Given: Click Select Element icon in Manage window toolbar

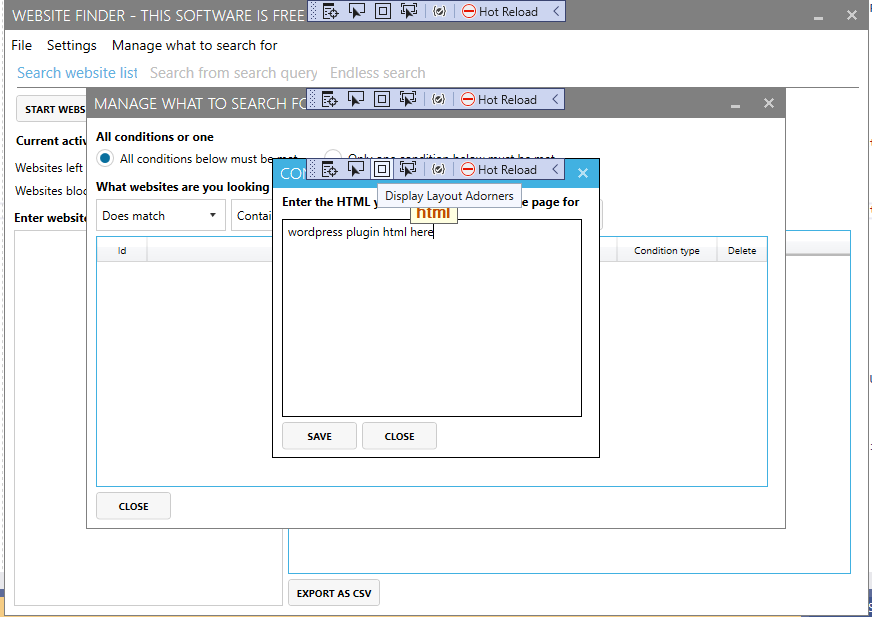Looking at the screenshot, I should [x=355, y=99].
